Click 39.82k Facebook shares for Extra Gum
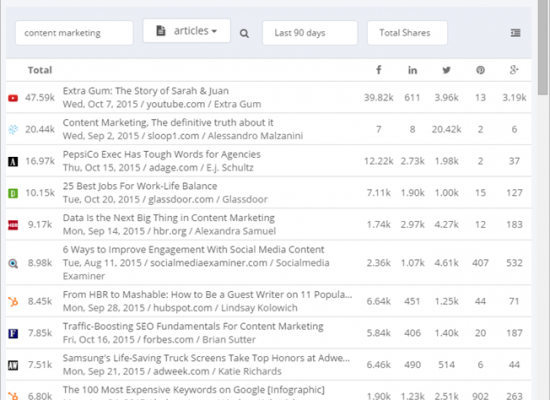Image resolution: width=550 pixels, height=400 pixels. pos(378,98)
